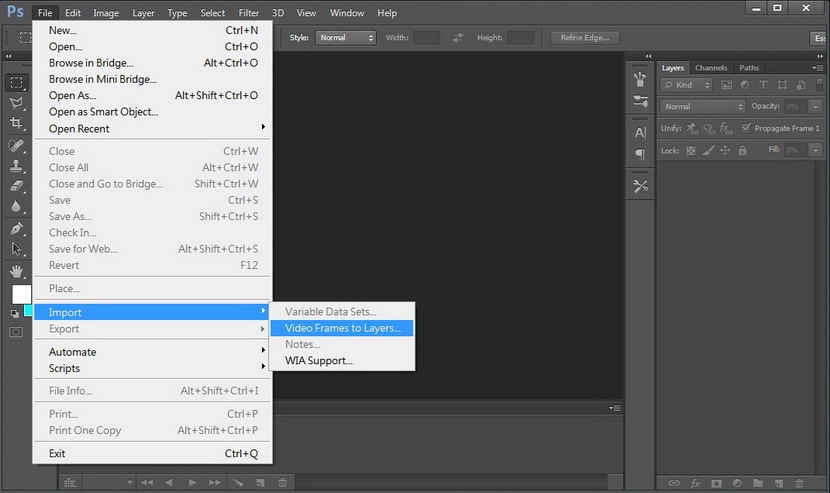Viewport: 830px width, 493px height.
Task: Select the Hand tool
Action: click(x=16, y=271)
